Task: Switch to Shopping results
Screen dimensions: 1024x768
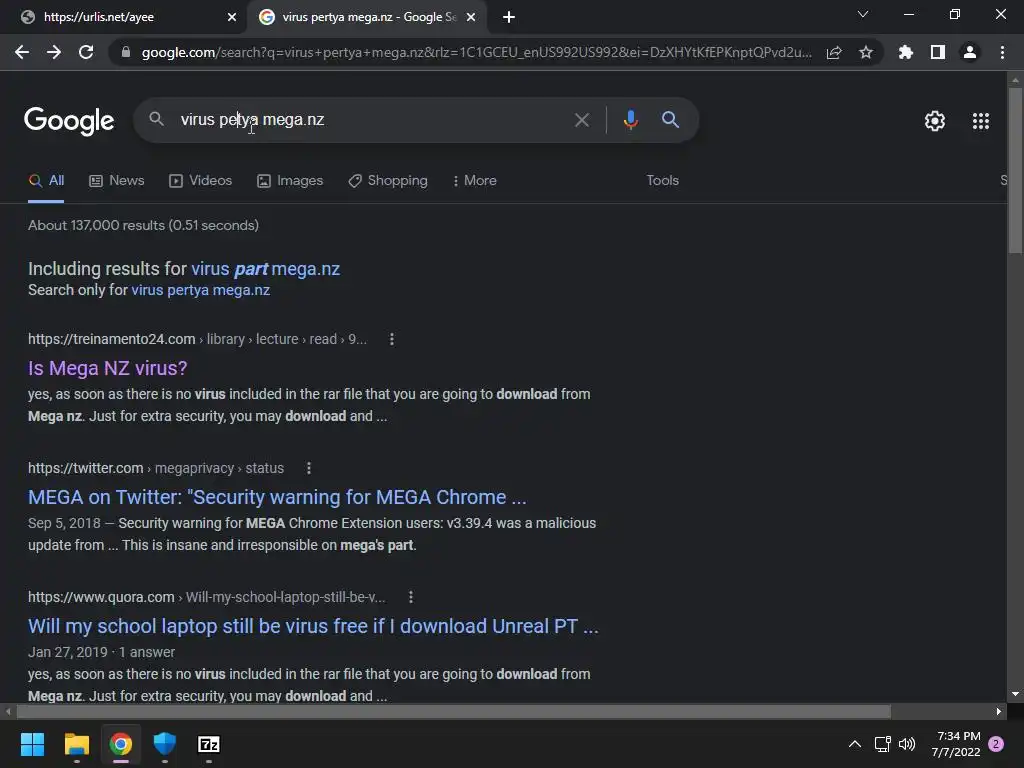Action: coord(388,181)
